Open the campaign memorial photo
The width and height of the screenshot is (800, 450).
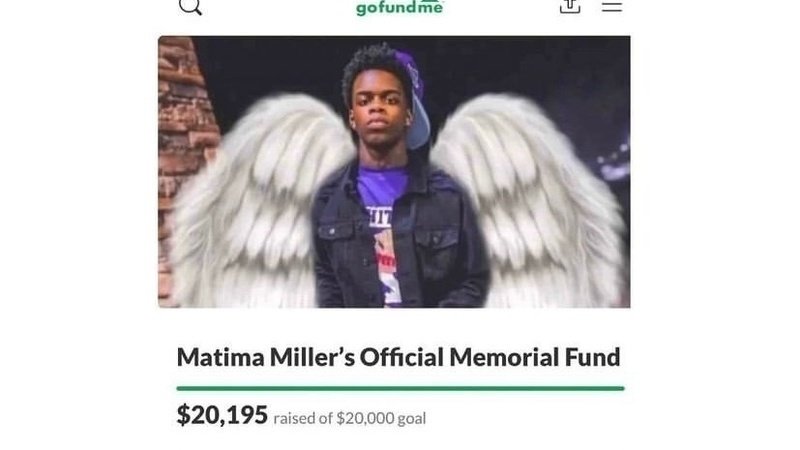click(394, 172)
